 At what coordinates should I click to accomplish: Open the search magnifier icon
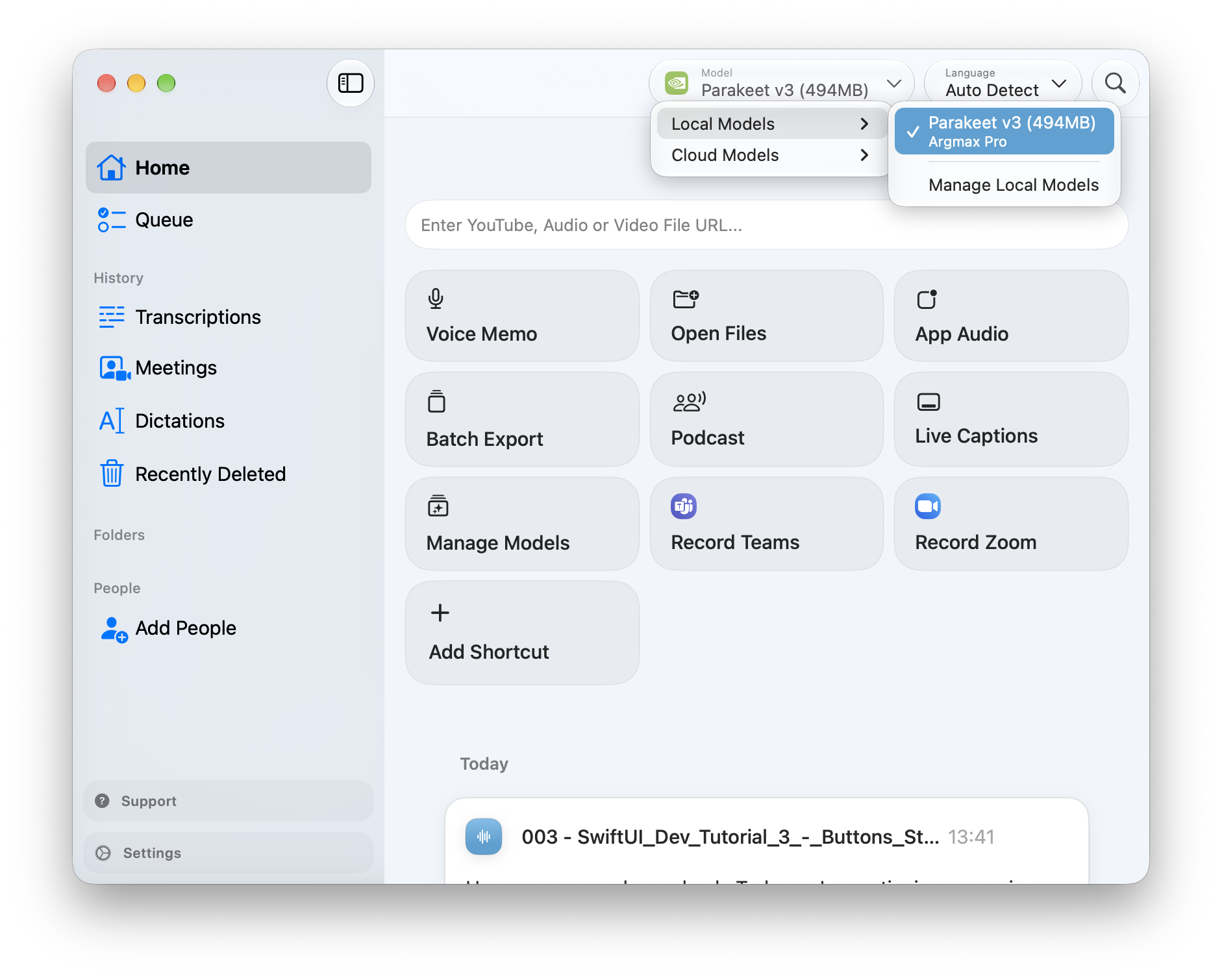tap(1115, 83)
